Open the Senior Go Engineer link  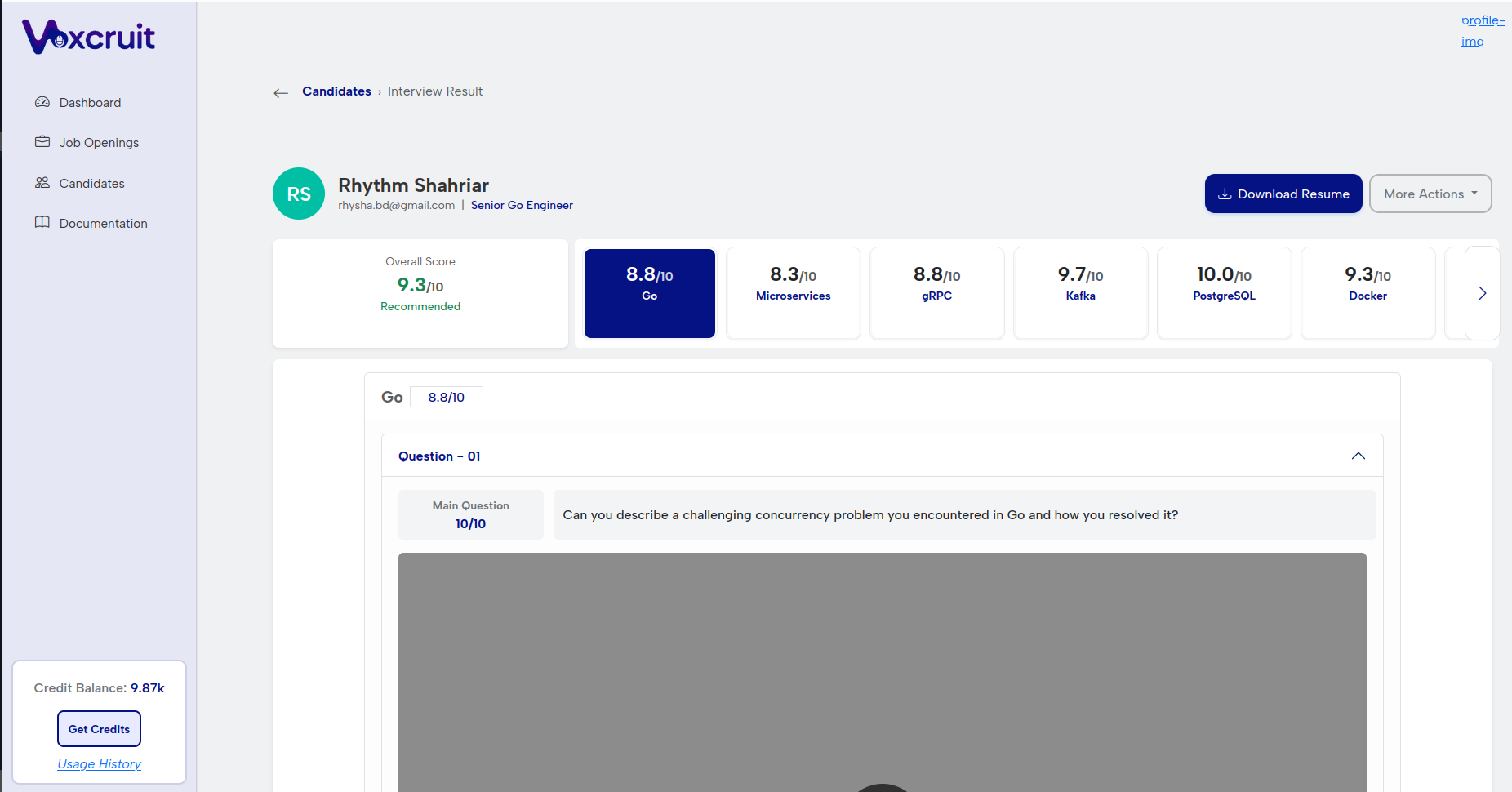(522, 206)
